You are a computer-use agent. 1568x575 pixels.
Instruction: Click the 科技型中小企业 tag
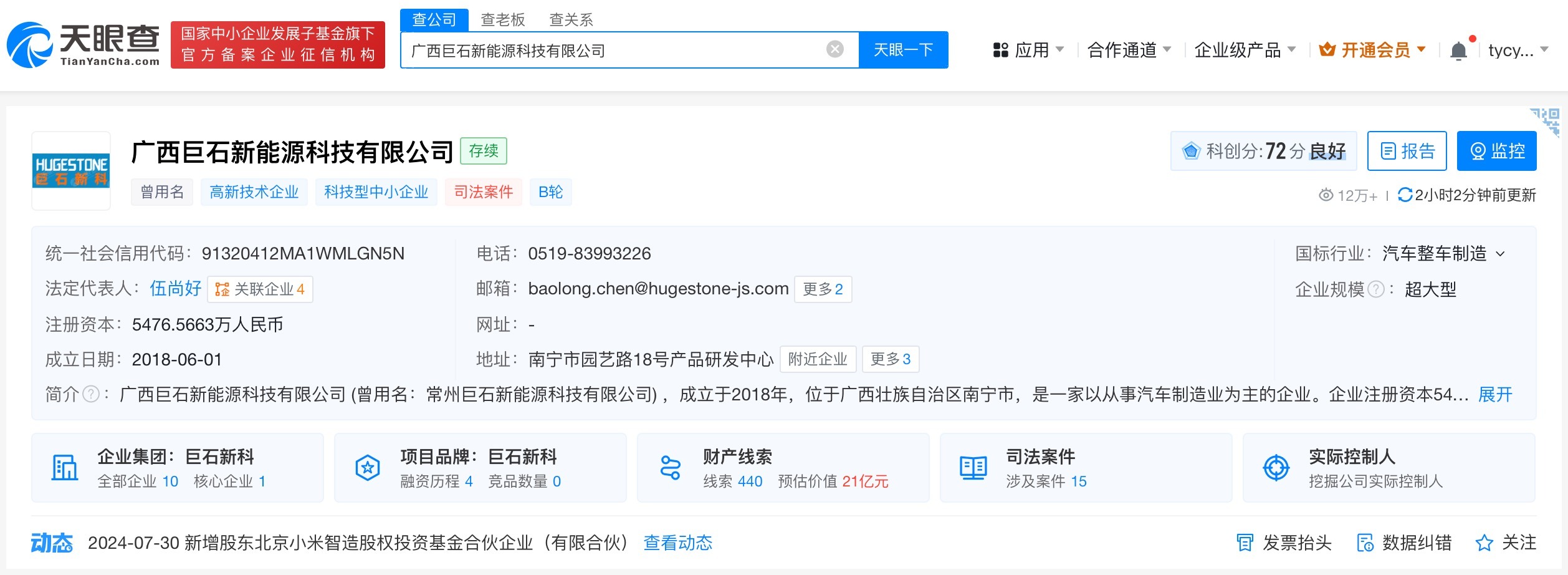(376, 192)
